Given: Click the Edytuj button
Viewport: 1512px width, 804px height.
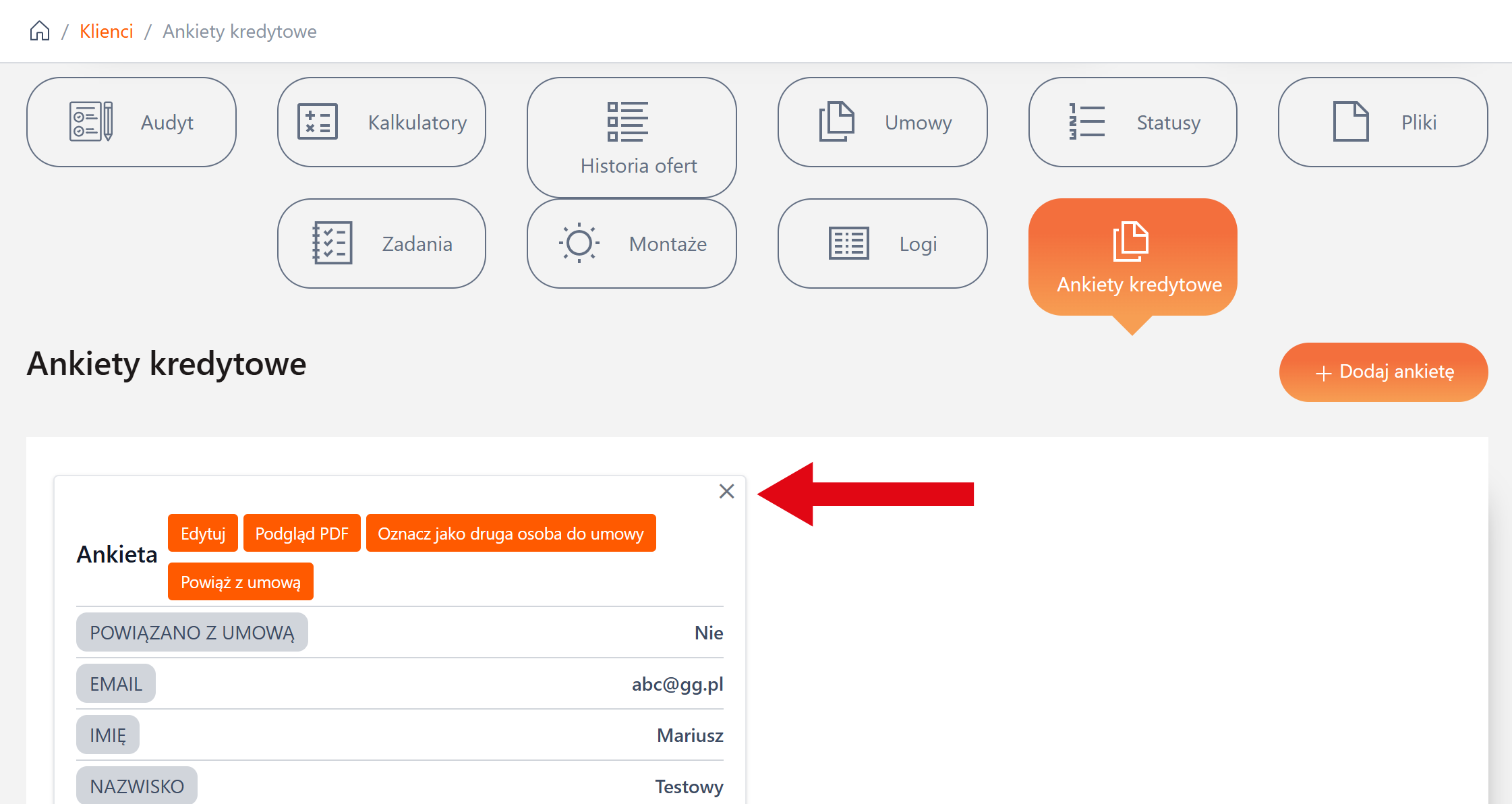Looking at the screenshot, I should 203,533.
